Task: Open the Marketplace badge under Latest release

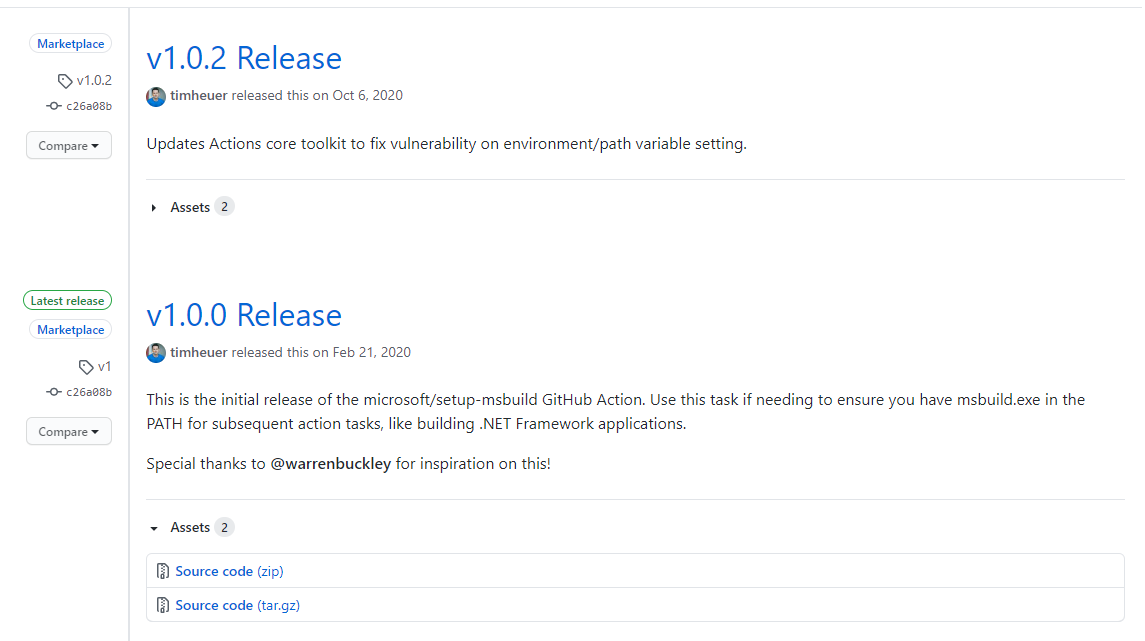Action: (x=70, y=329)
